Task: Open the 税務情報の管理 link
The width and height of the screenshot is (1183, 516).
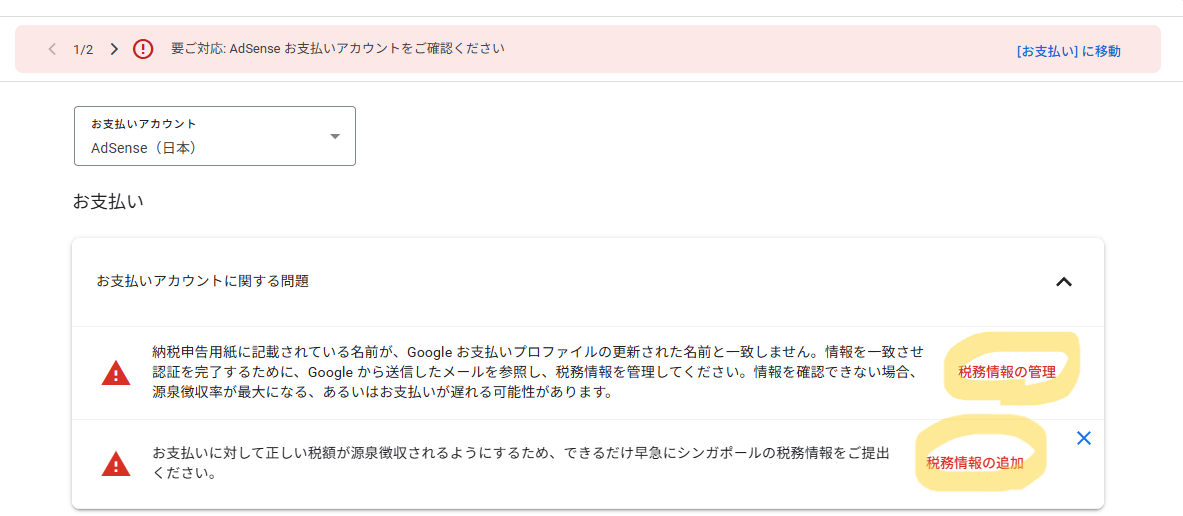Action: 1006,371
